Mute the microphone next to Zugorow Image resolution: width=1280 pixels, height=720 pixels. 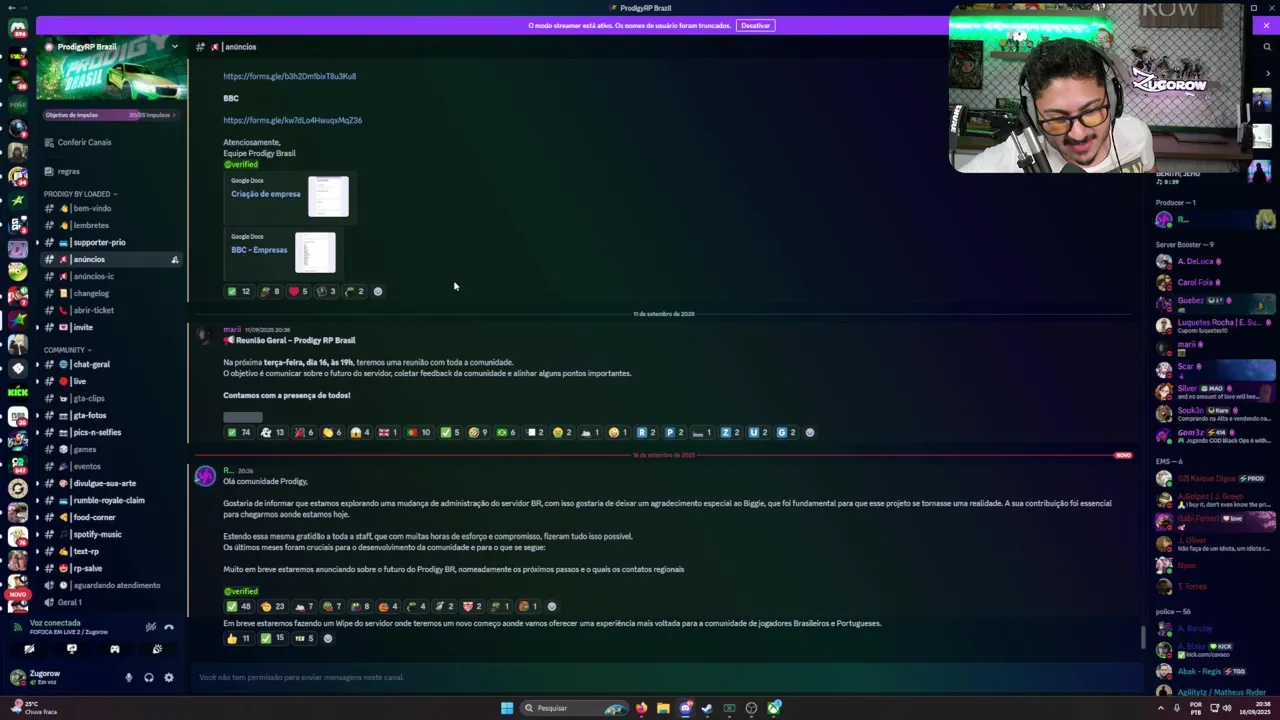pos(128,678)
